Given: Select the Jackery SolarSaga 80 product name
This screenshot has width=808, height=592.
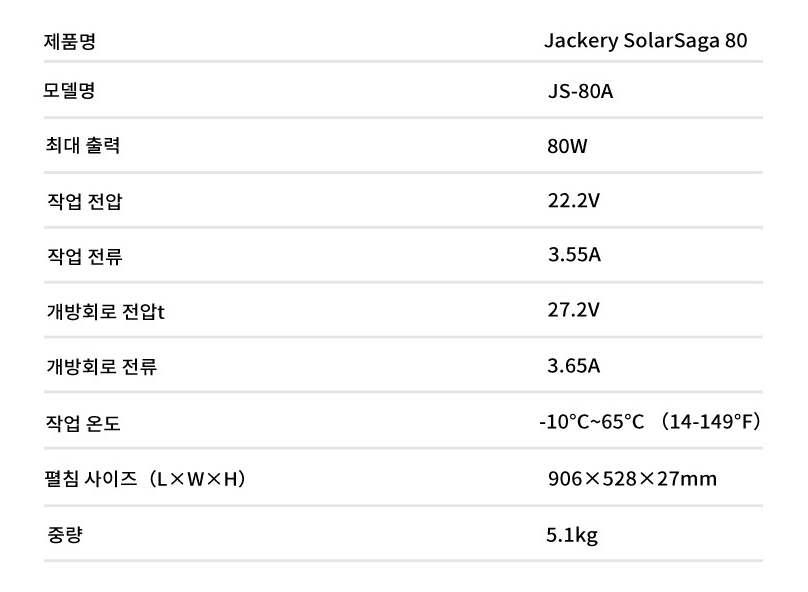Looking at the screenshot, I should (x=645, y=41).
